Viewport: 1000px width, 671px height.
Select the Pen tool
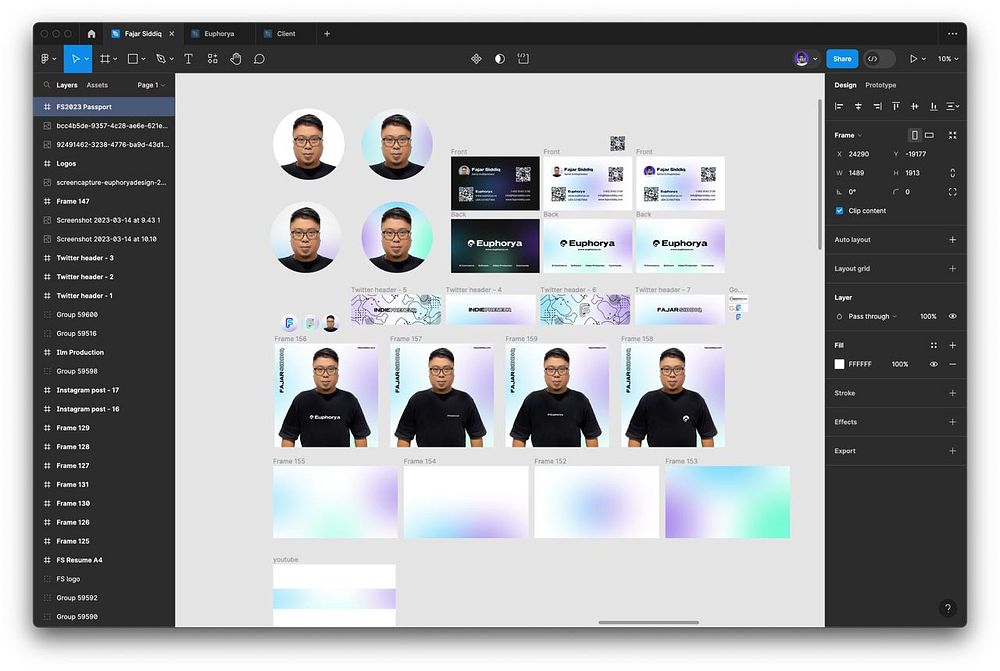(x=161, y=59)
